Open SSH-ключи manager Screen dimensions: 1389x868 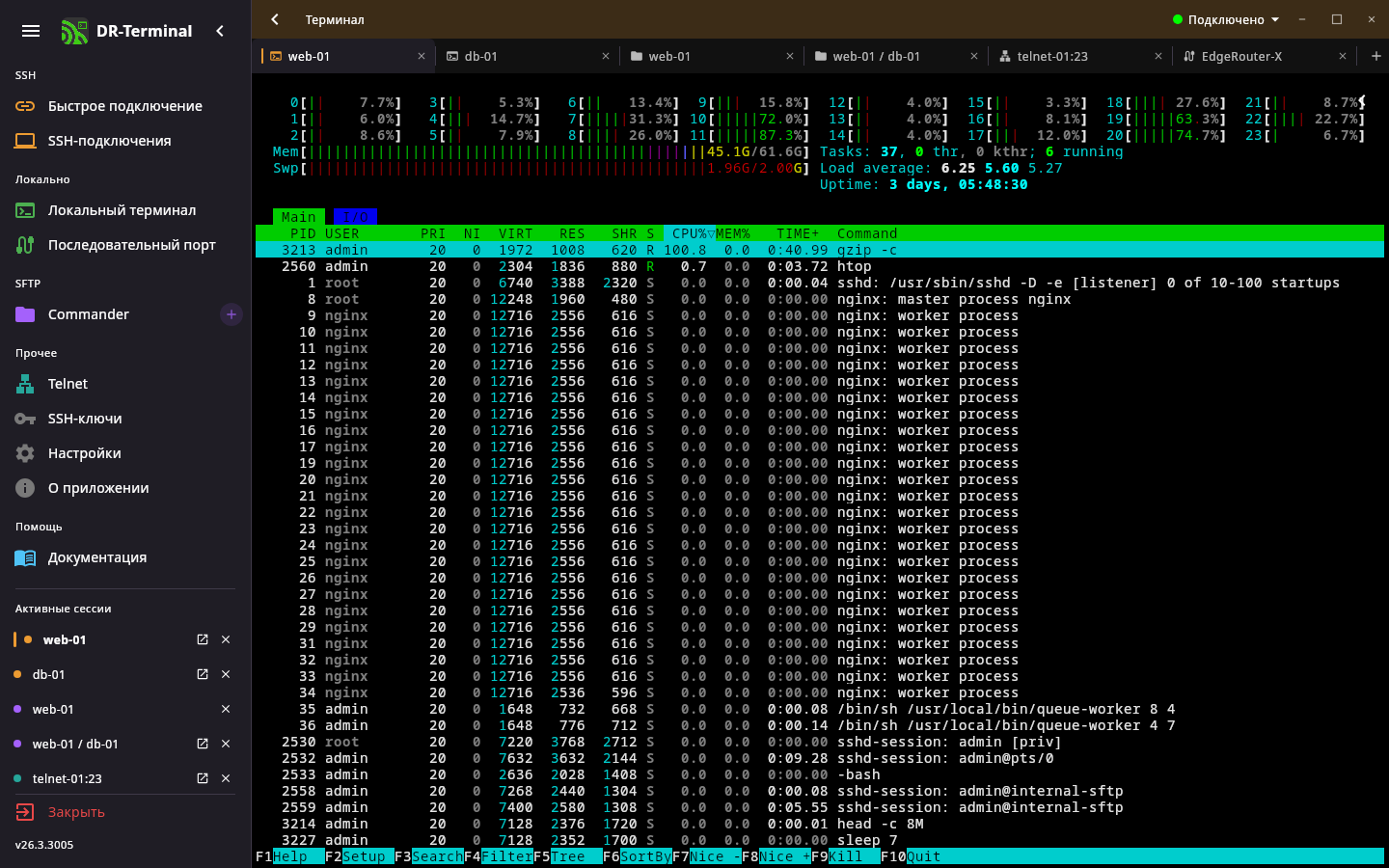click(x=125, y=419)
